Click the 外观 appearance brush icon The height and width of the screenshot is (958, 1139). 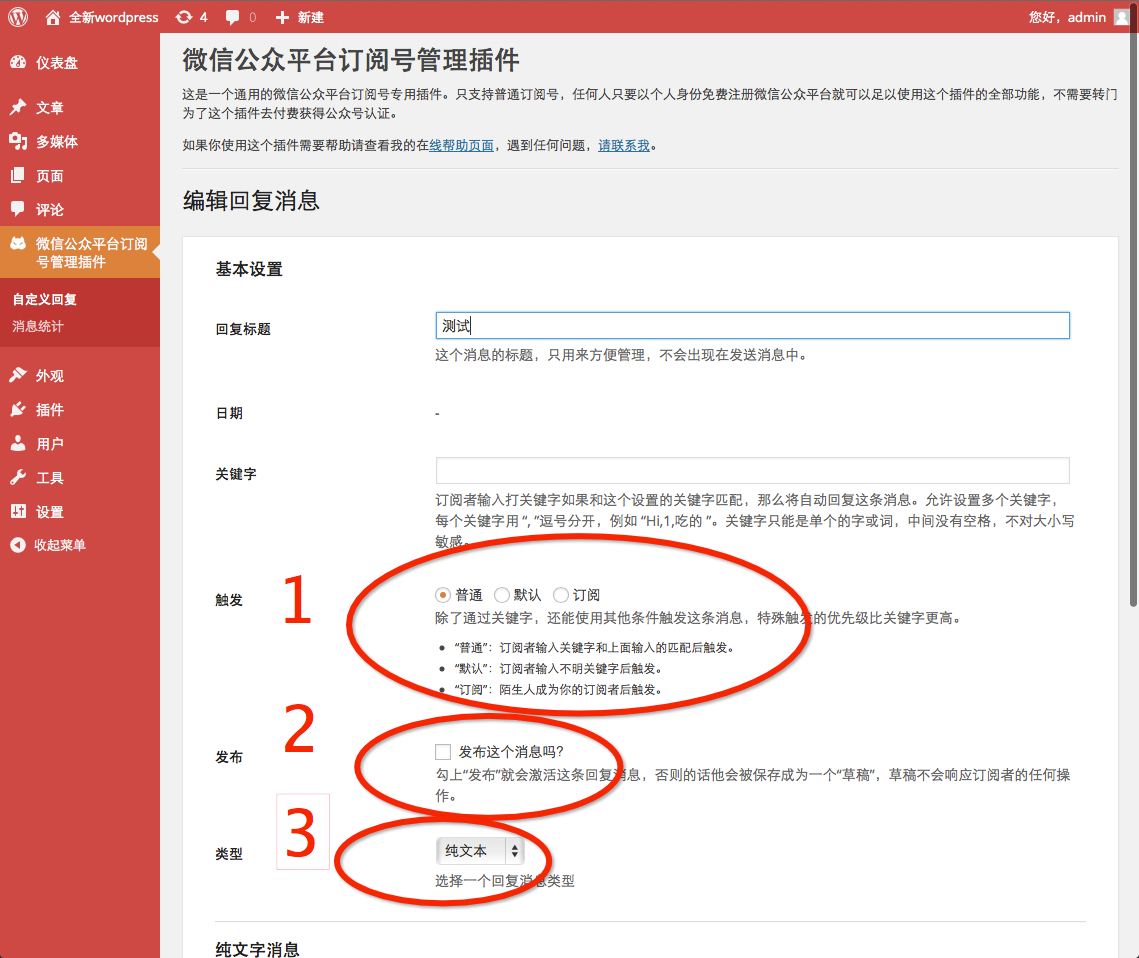18,375
